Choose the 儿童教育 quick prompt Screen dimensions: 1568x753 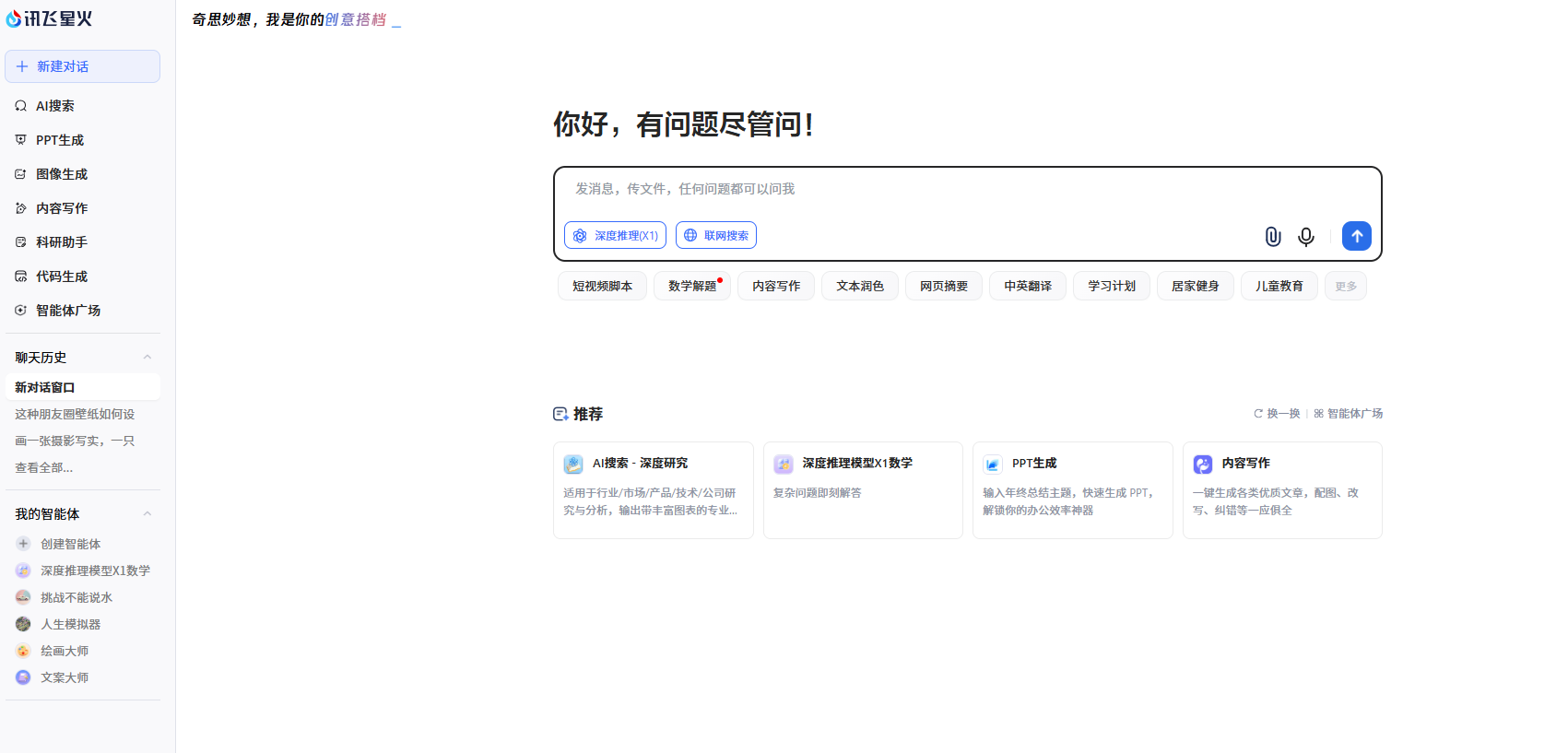pyautogui.click(x=1279, y=286)
